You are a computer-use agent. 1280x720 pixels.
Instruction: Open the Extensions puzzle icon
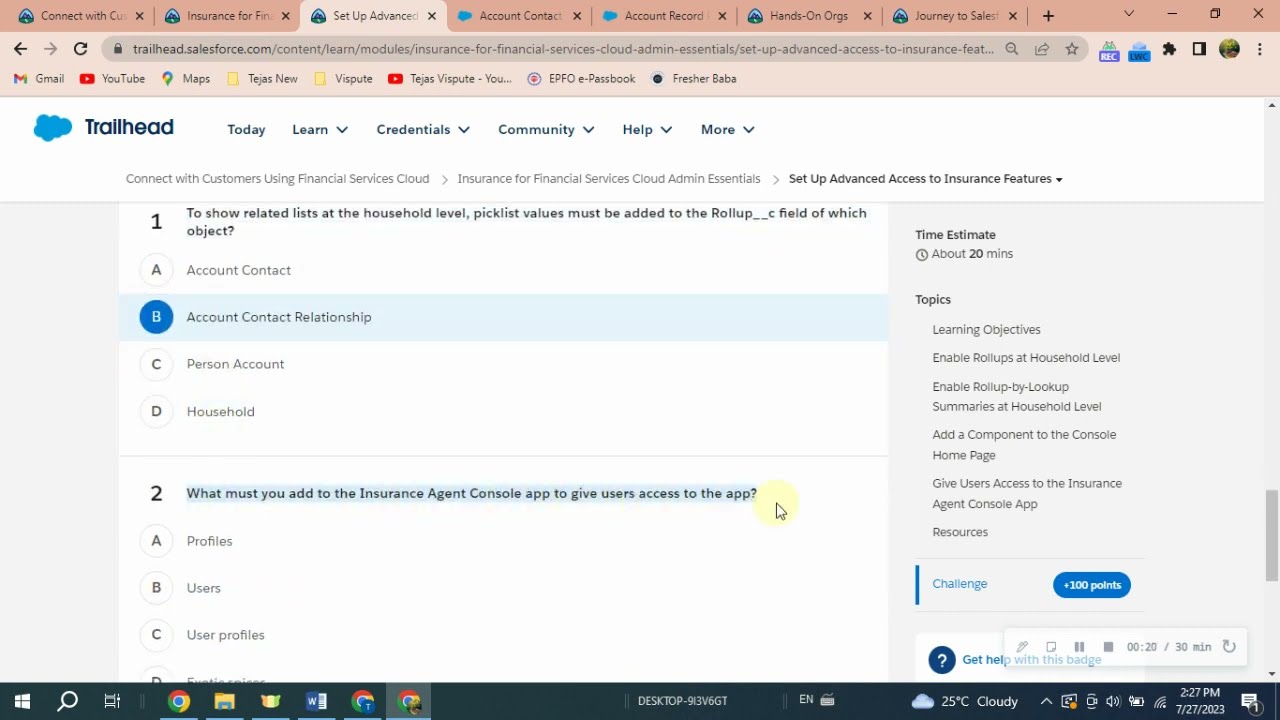click(1169, 49)
